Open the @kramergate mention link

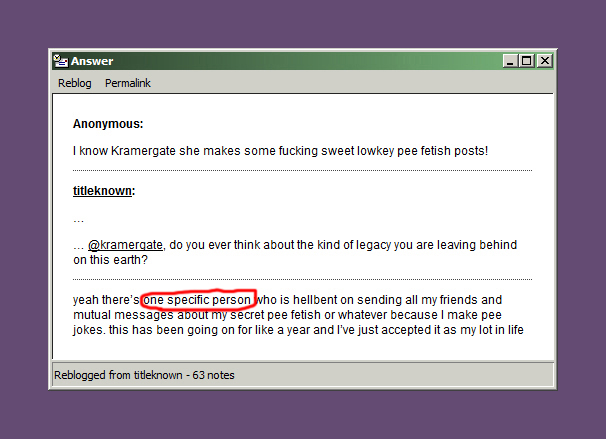point(125,245)
